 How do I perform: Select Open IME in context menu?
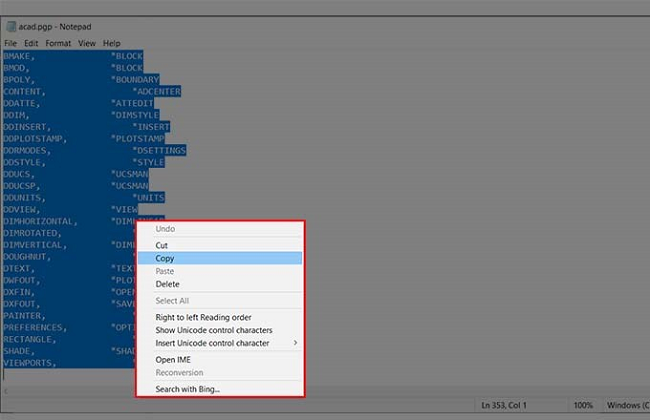(220, 359)
